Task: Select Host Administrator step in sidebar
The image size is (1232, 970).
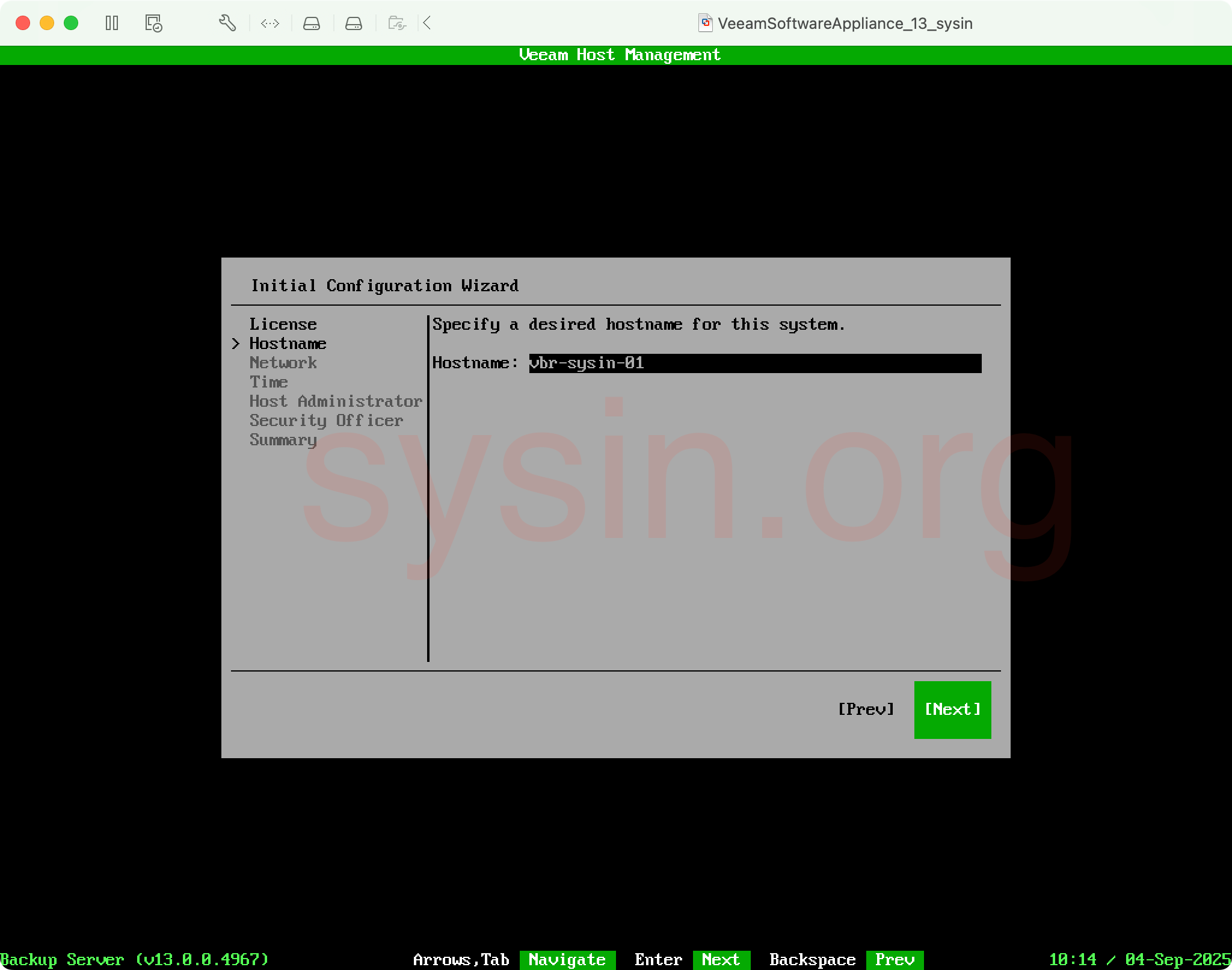Action: coord(336,401)
